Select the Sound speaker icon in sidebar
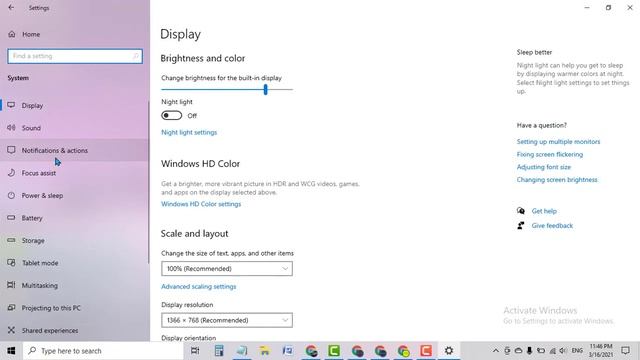Screen dimensions: 640x360 click(x=11, y=128)
